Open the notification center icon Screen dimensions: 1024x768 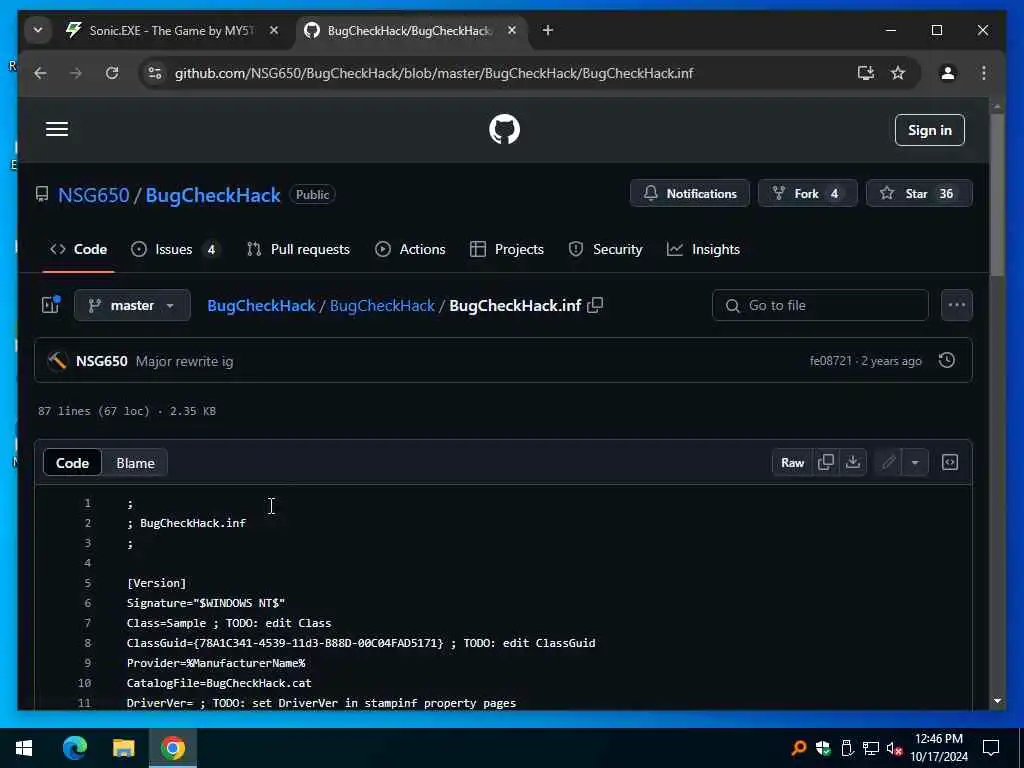tap(991, 748)
